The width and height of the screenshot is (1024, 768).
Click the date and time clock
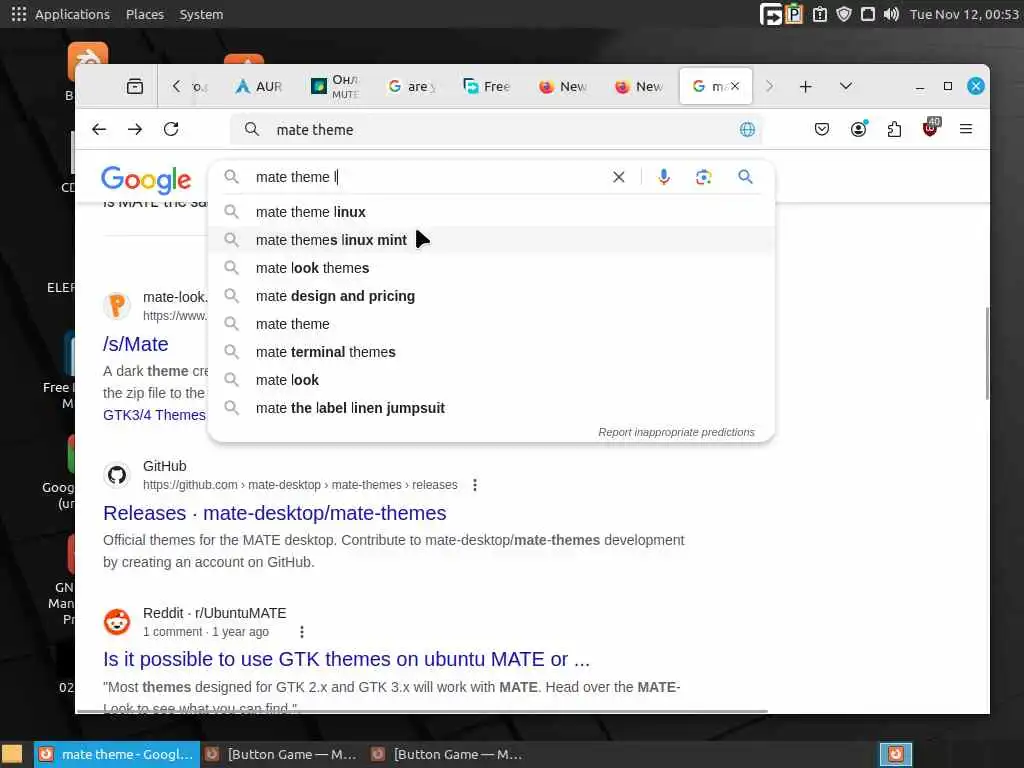click(x=964, y=14)
